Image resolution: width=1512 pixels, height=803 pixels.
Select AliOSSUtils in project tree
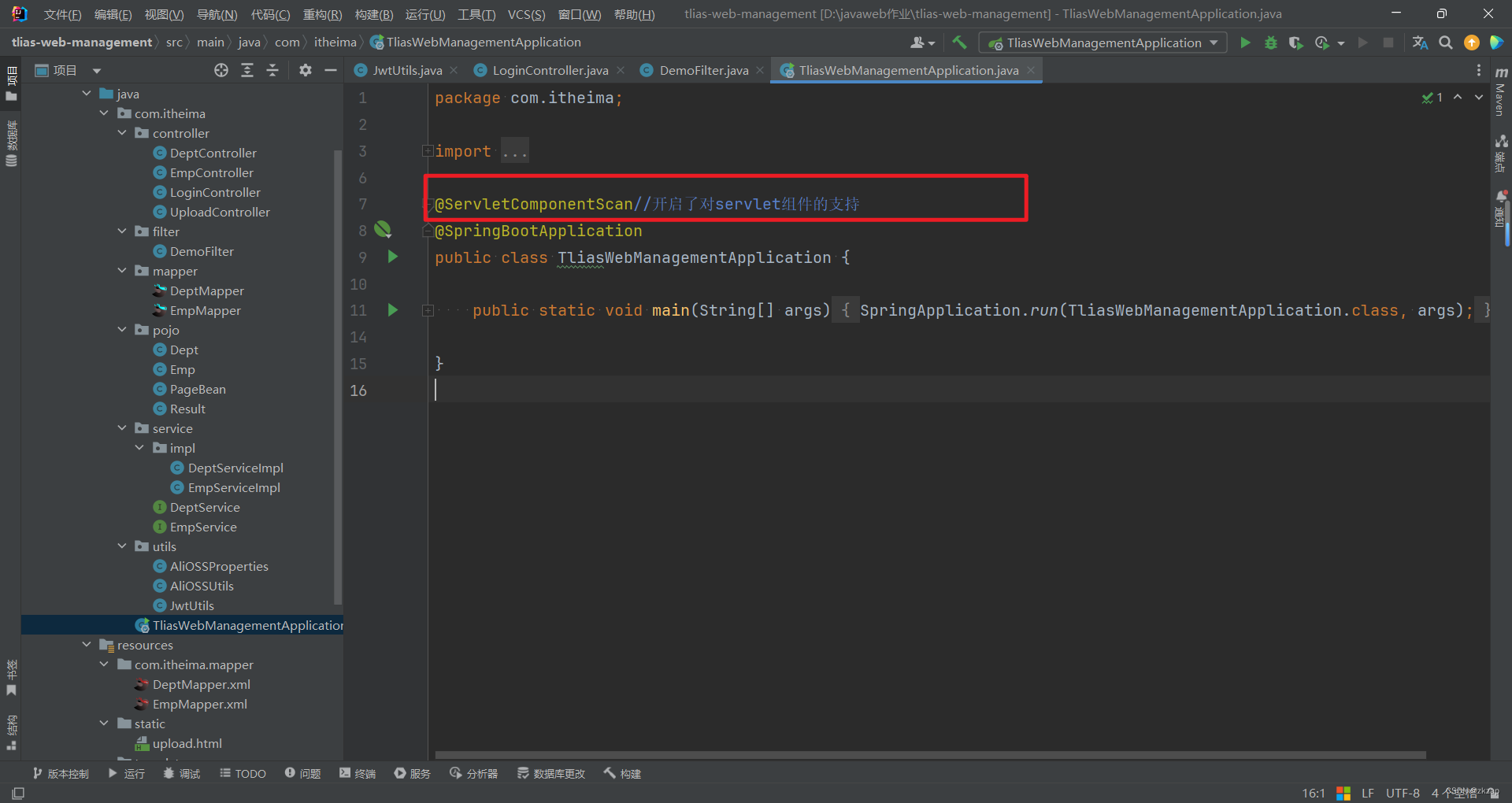[x=202, y=586]
